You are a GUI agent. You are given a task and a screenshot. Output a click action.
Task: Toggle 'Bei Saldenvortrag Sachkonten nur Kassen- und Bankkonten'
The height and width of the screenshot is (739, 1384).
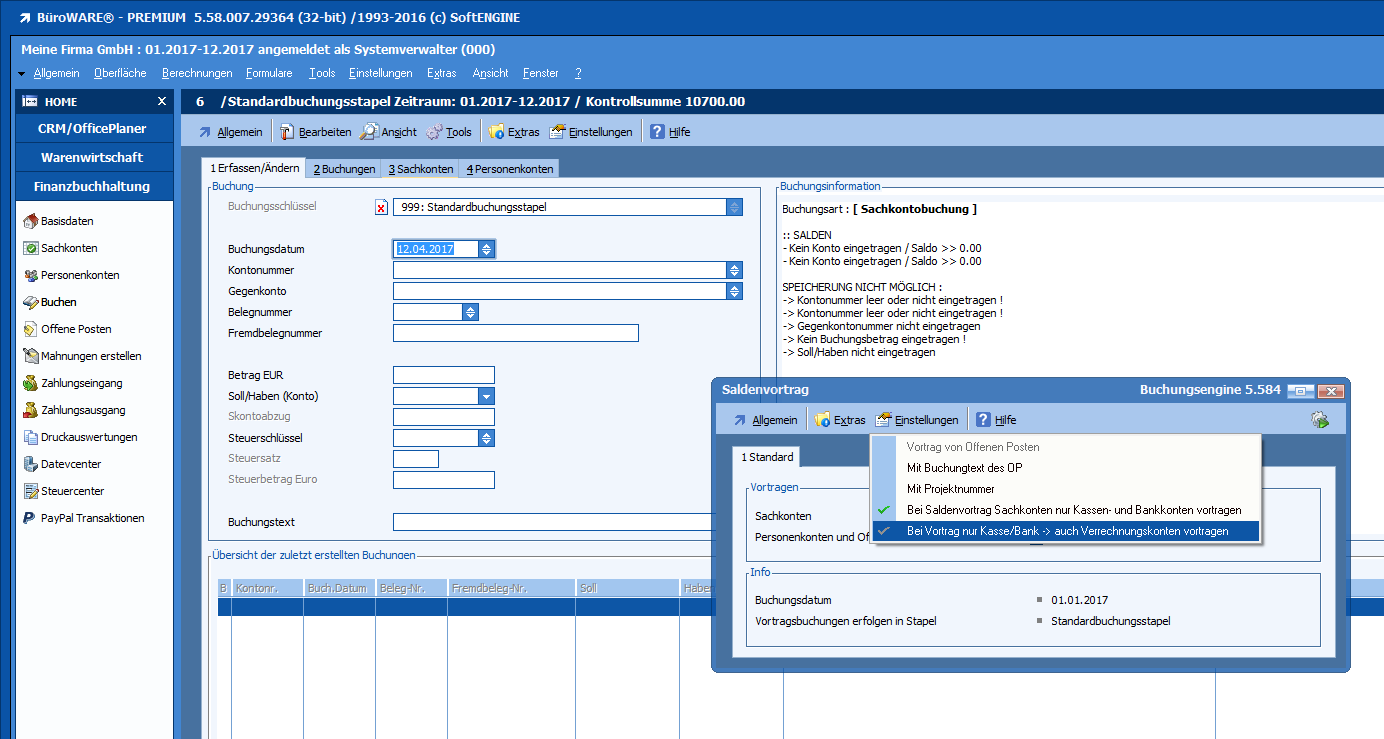(x=1073, y=510)
